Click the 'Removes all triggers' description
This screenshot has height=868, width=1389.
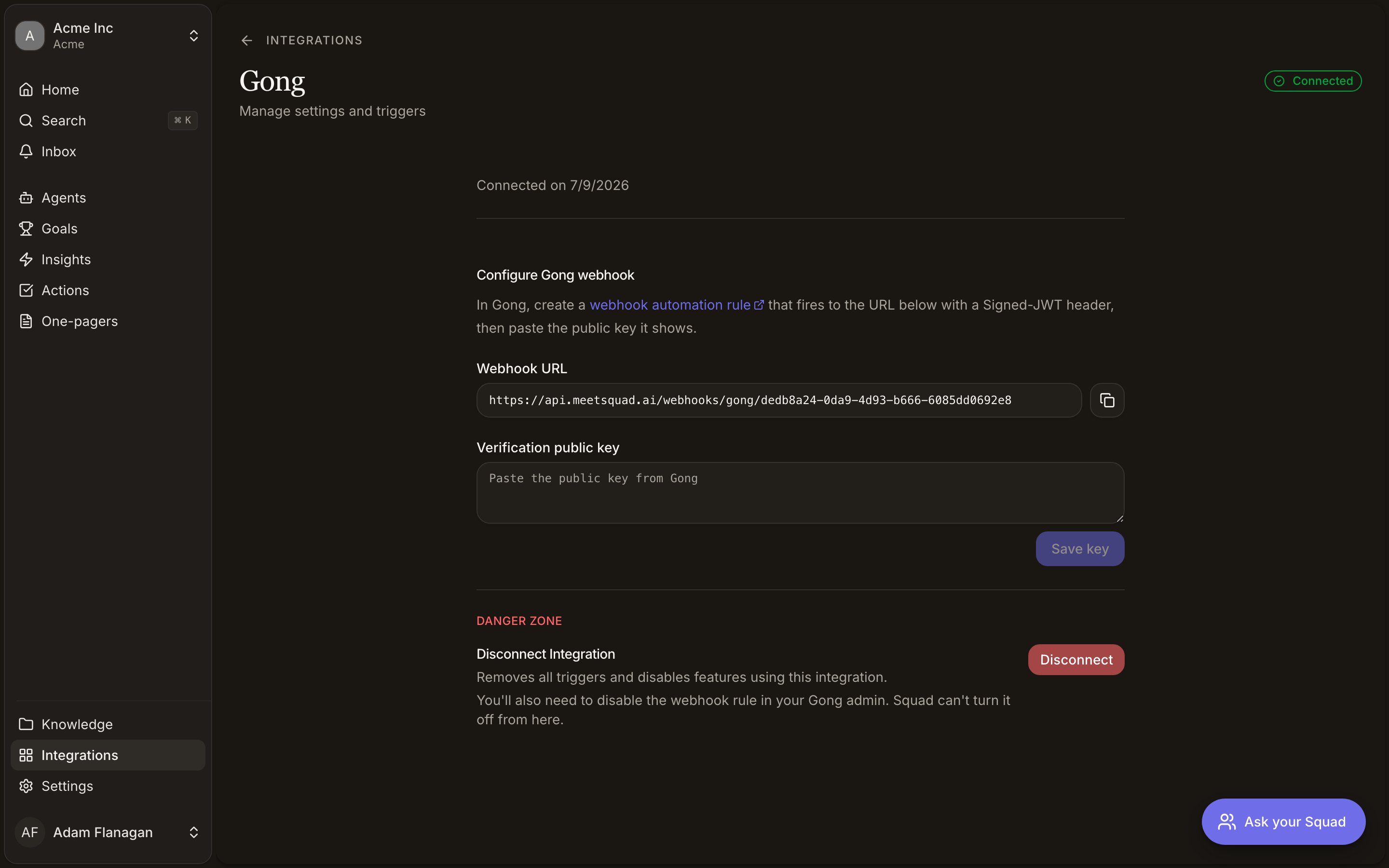(681, 678)
